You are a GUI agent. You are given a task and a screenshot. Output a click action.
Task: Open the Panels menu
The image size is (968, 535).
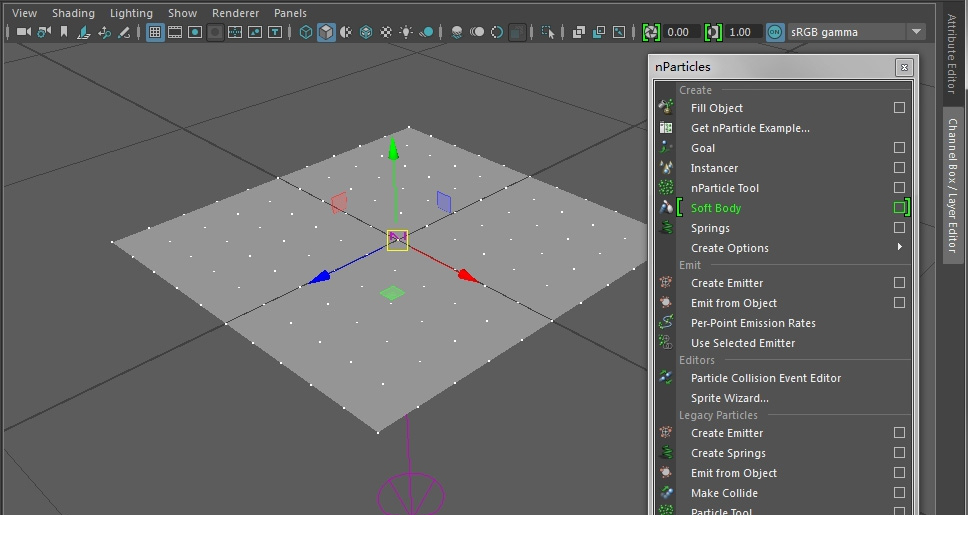[290, 13]
